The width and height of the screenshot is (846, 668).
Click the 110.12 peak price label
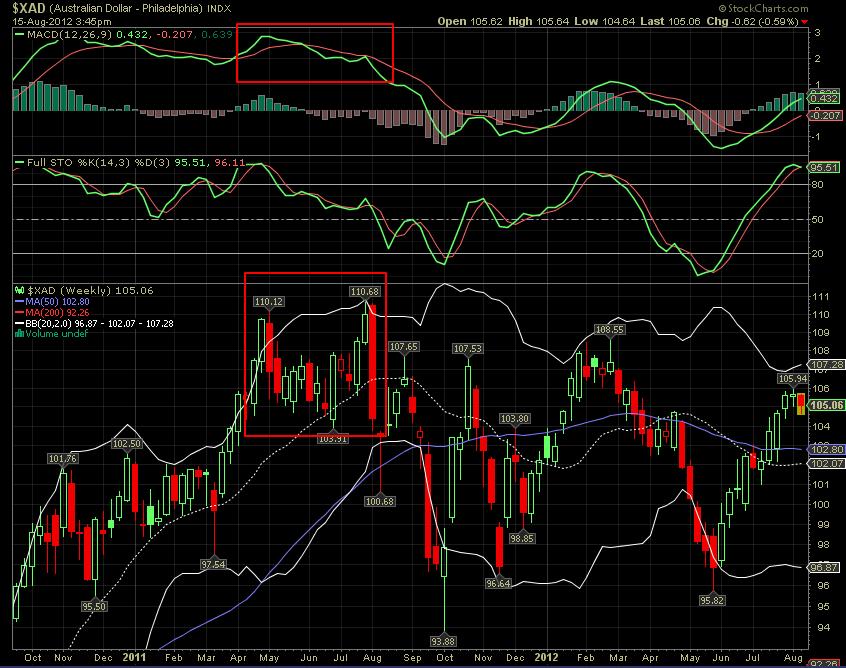(x=269, y=302)
